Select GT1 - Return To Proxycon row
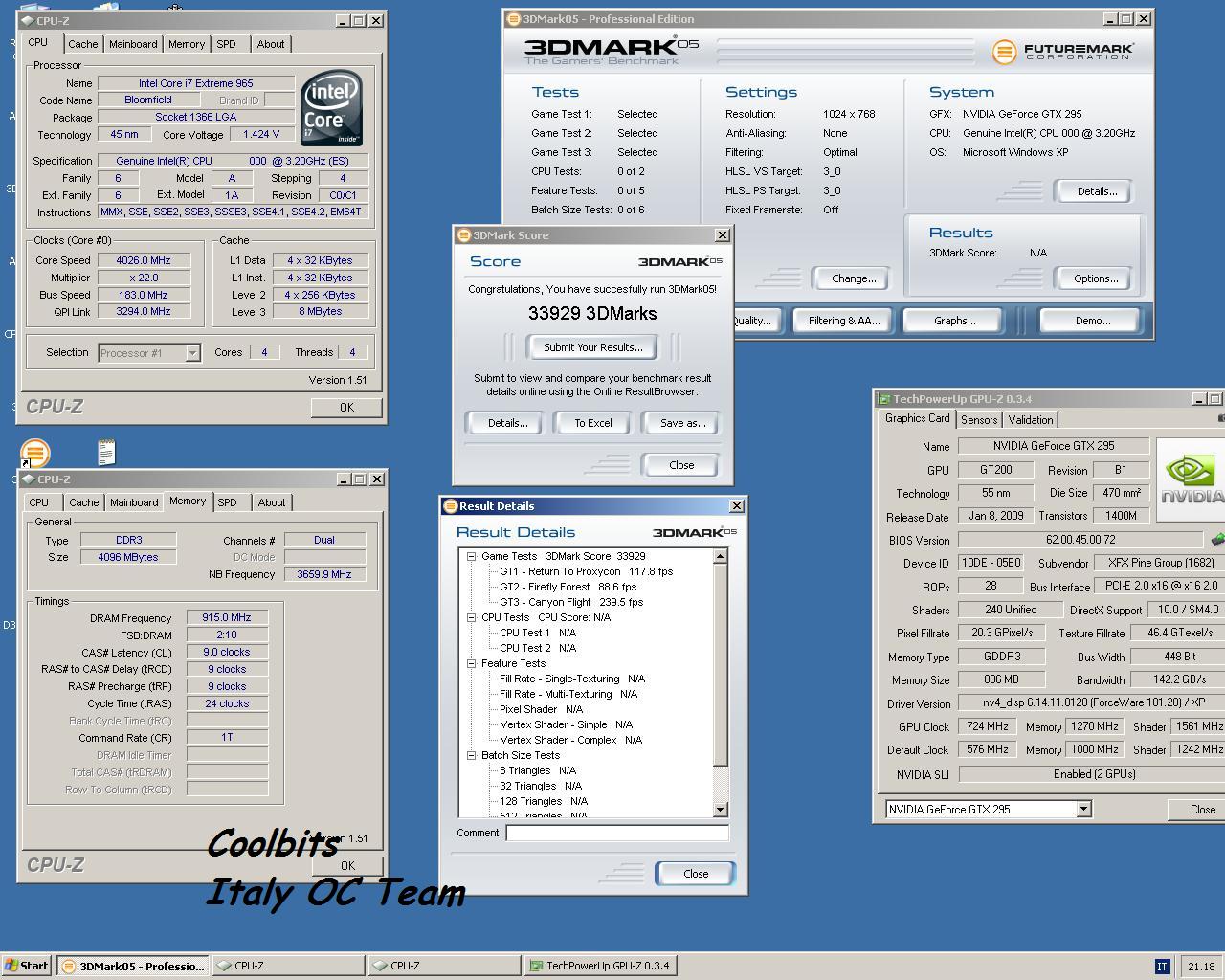 pos(586,571)
